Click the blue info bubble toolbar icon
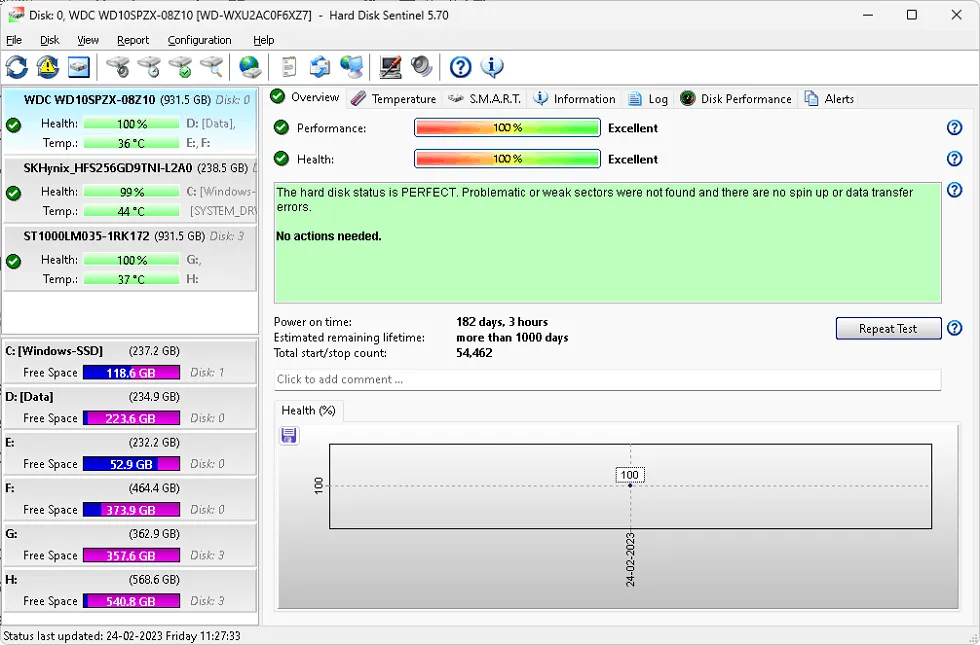This screenshot has width=980, height=645. [x=491, y=67]
